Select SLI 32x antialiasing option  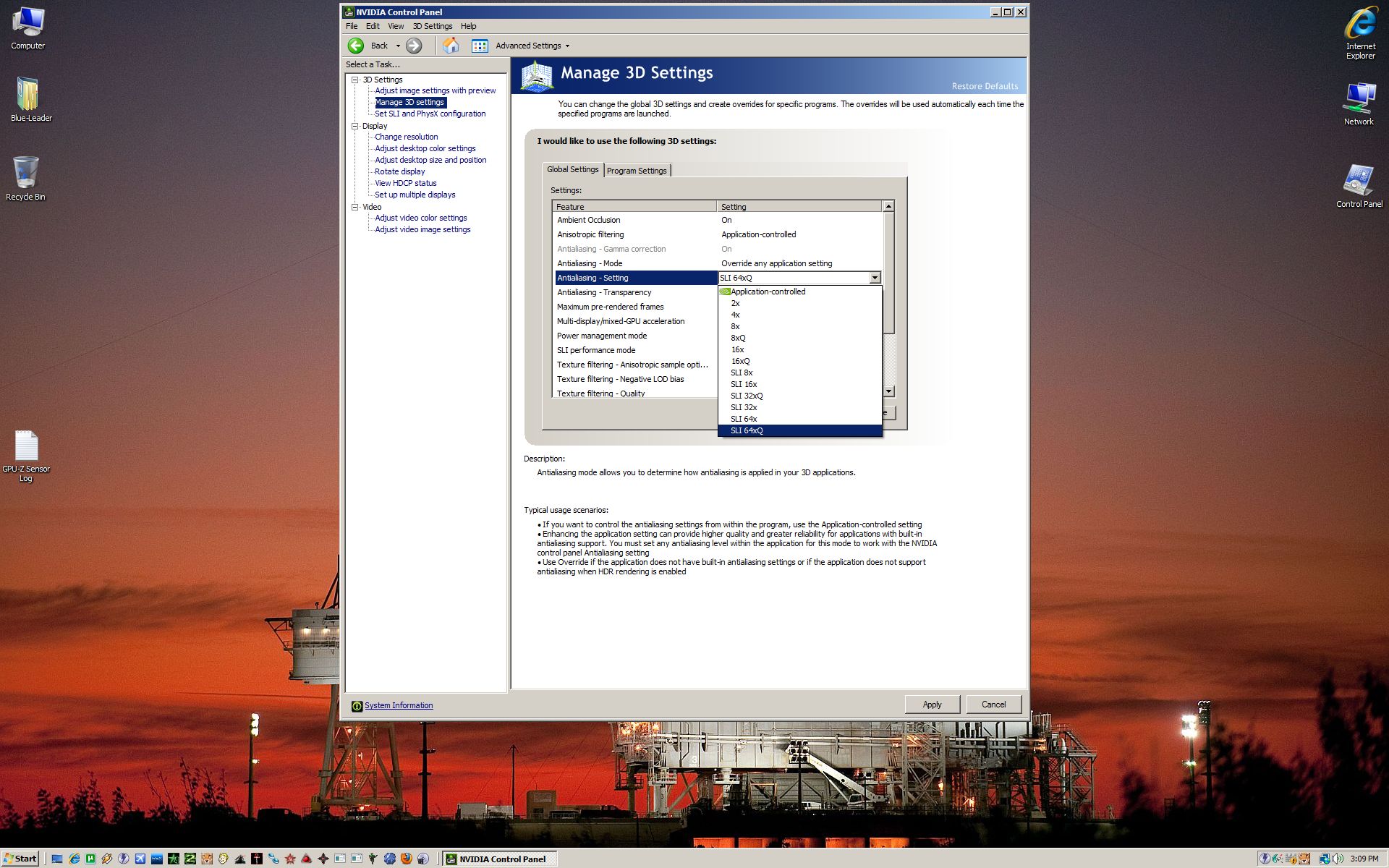744,407
